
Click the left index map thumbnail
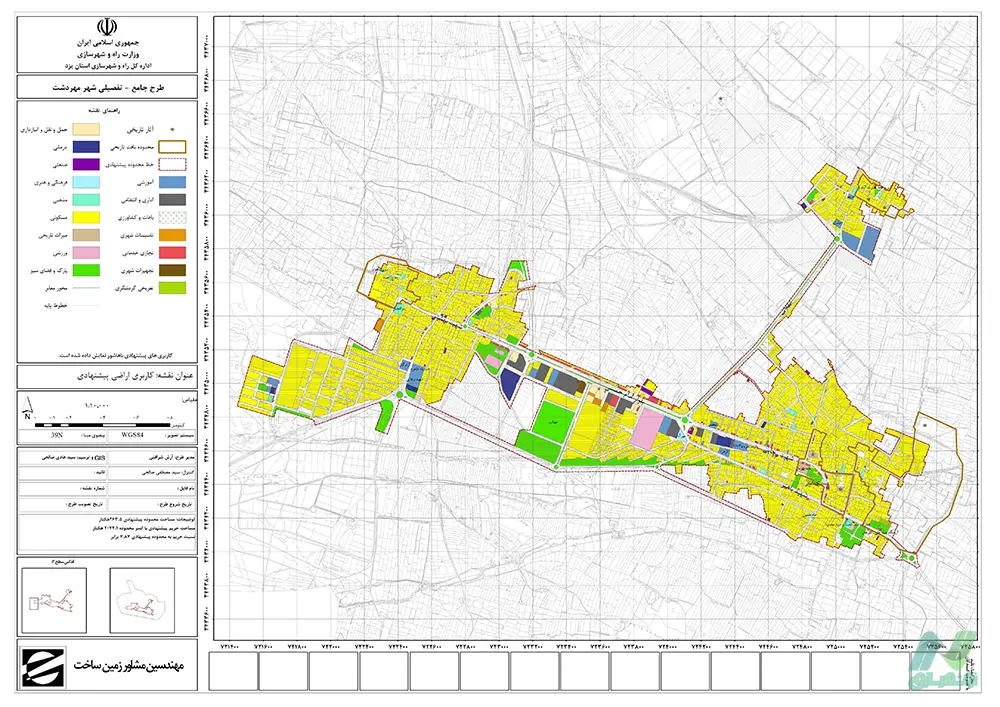click(x=54, y=601)
